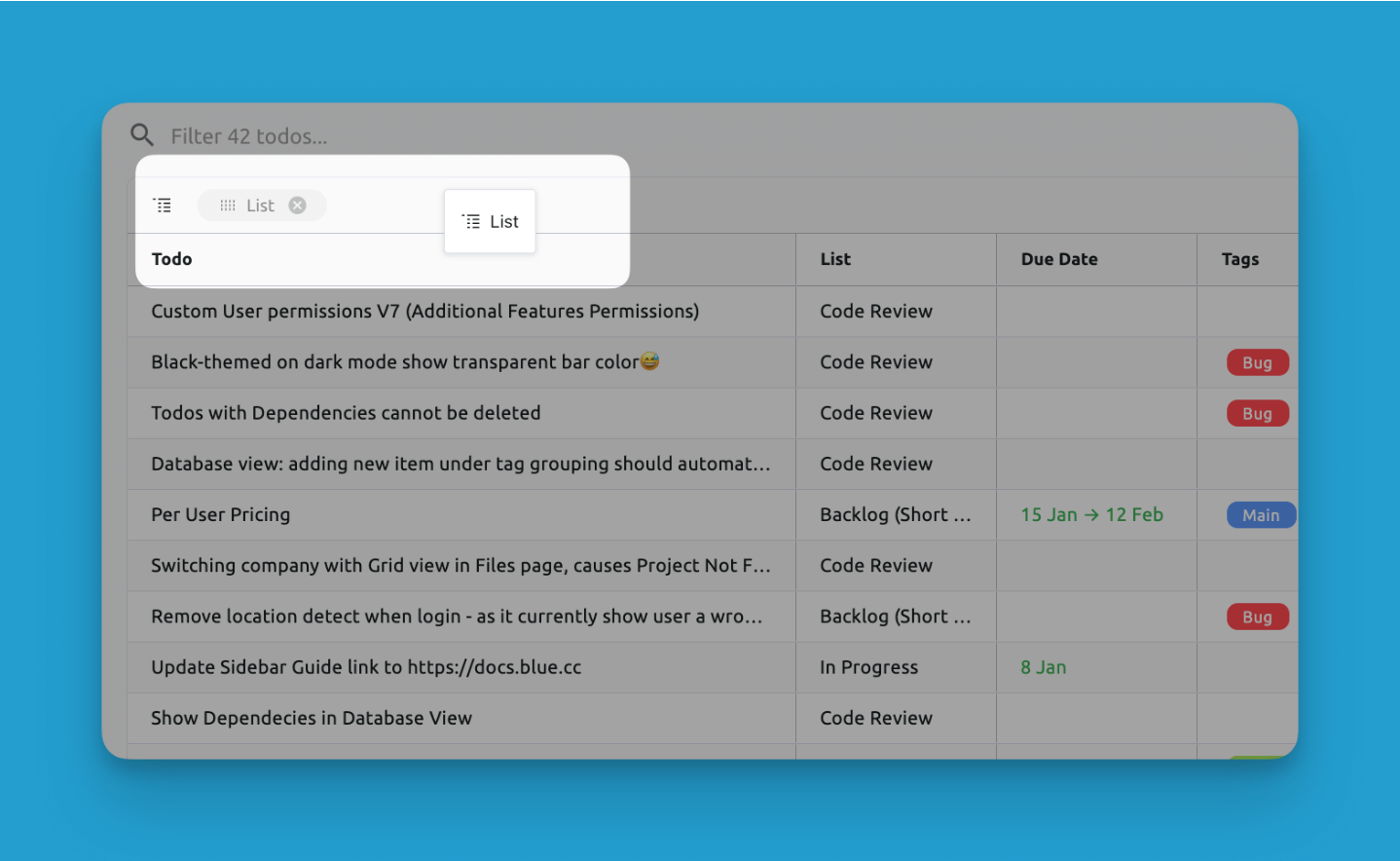This screenshot has width=1400, height=861.
Task: Click the magnifier search icon
Action: coord(142,135)
